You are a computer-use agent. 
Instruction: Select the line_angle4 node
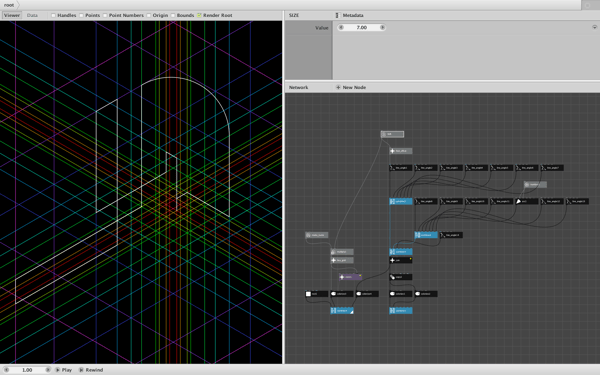pos(476,168)
